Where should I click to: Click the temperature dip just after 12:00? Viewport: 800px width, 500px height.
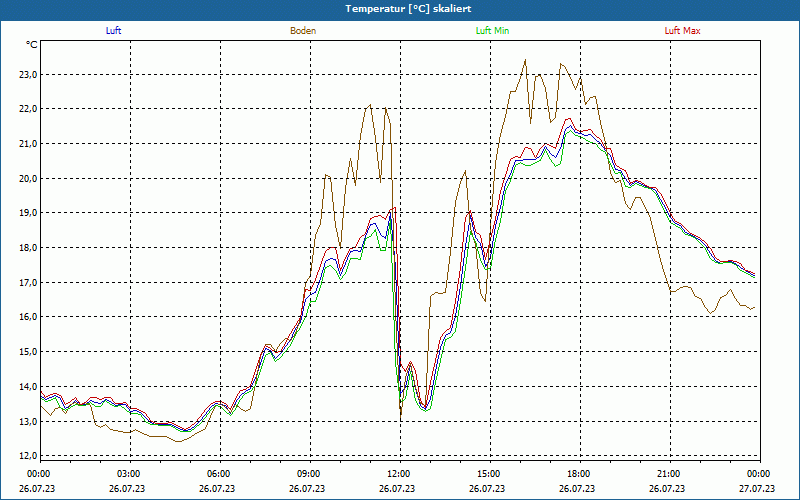pyautogui.click(x=401, y=416)
